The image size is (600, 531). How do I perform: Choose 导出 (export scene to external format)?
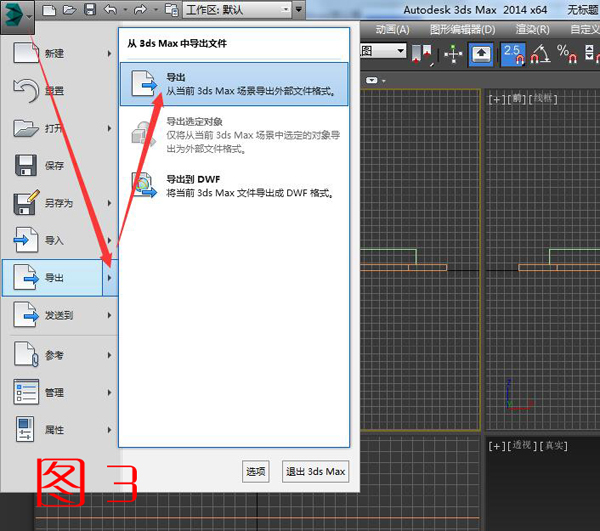point(234,84)
